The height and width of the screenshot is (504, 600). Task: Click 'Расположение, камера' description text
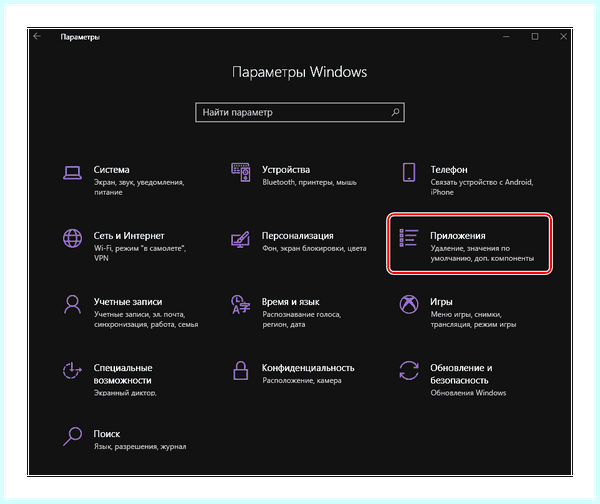click(x=302, y=380)
